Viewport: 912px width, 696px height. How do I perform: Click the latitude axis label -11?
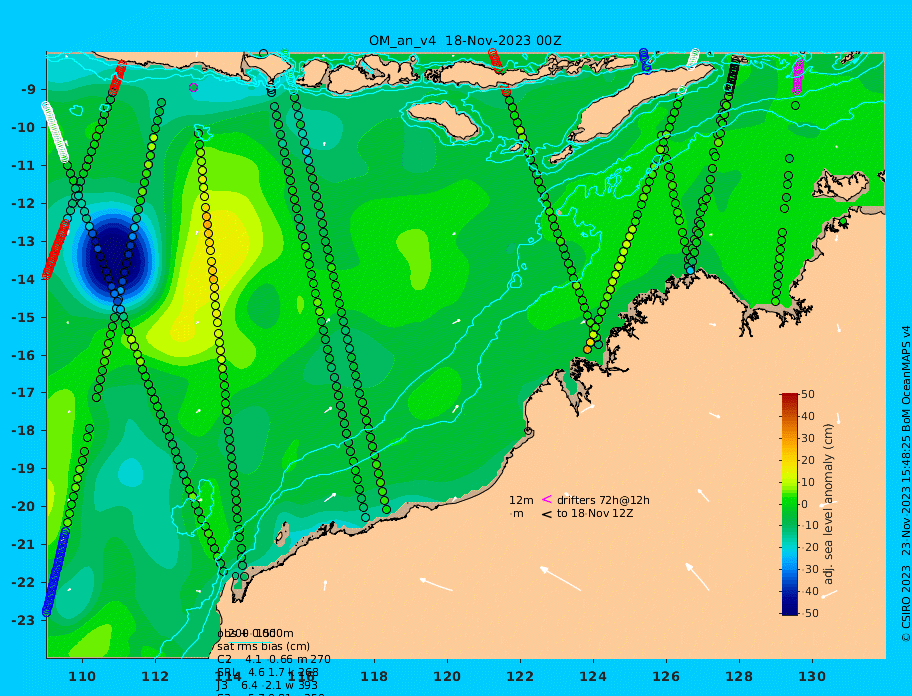[x=23, y=166]
